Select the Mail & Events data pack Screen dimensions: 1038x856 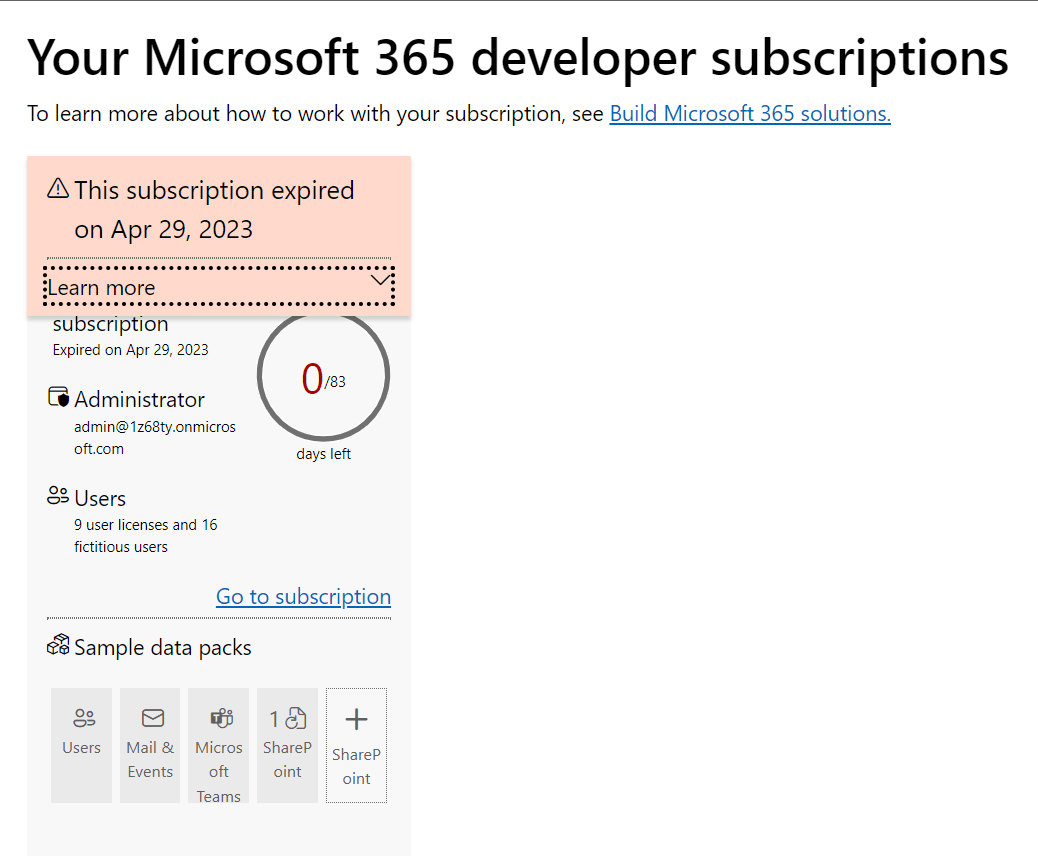150,745
